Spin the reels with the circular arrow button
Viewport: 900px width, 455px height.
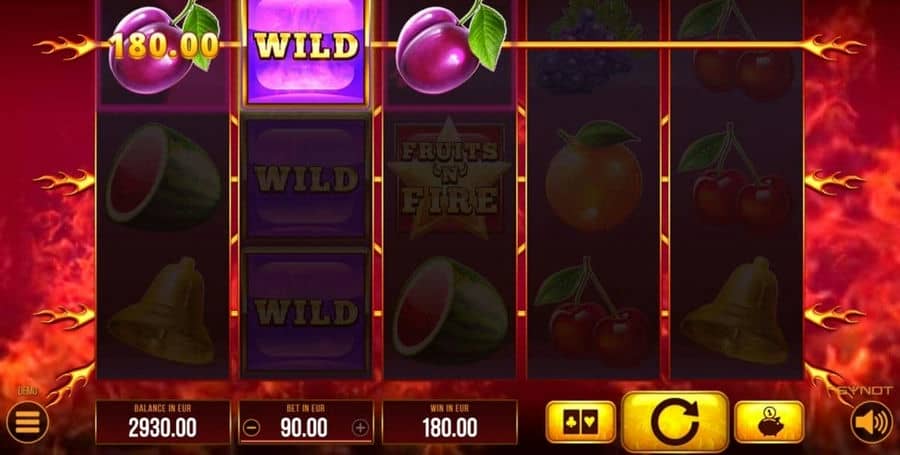pos(674,422)
